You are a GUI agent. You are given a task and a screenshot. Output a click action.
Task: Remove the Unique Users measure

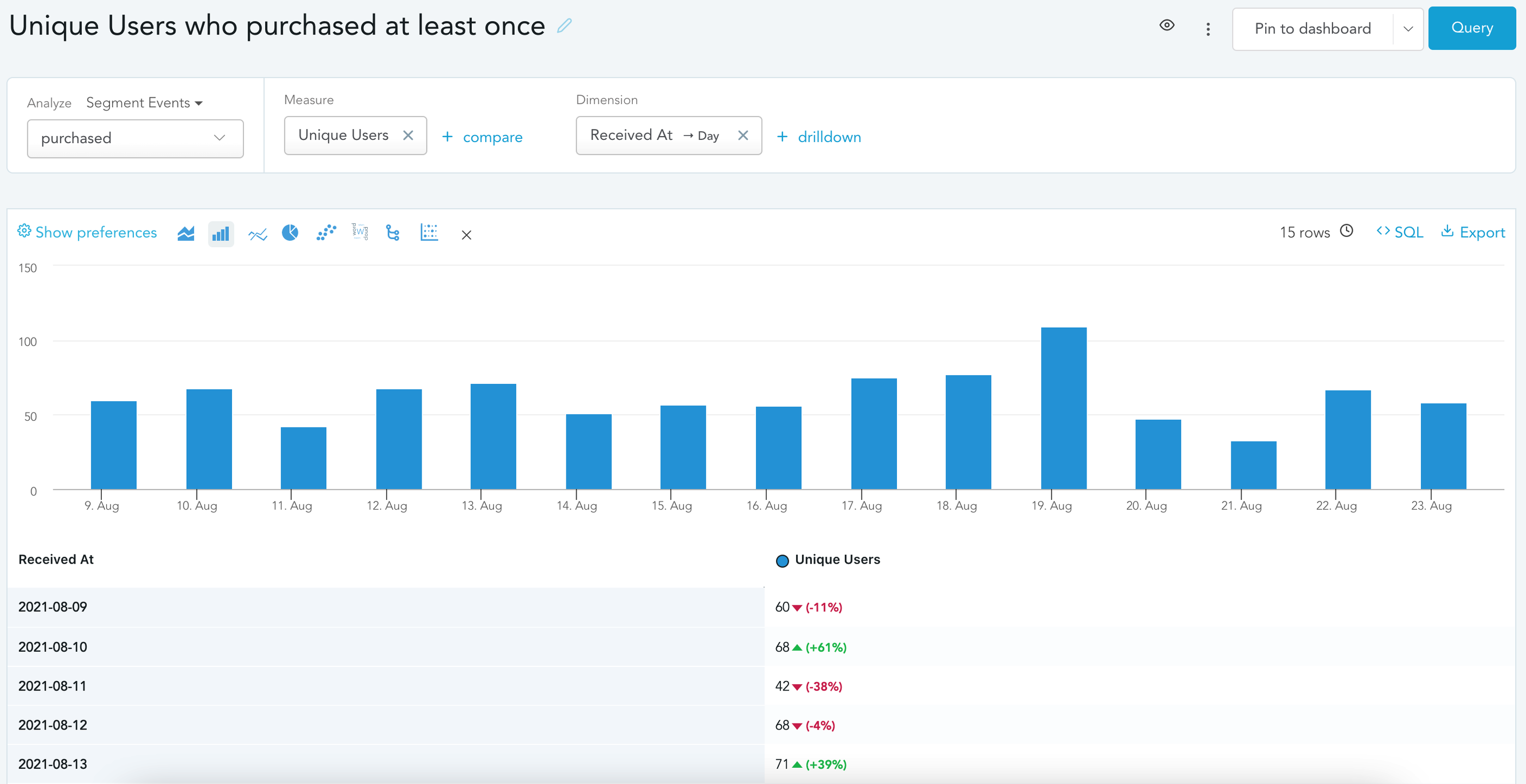pos(408,136)
